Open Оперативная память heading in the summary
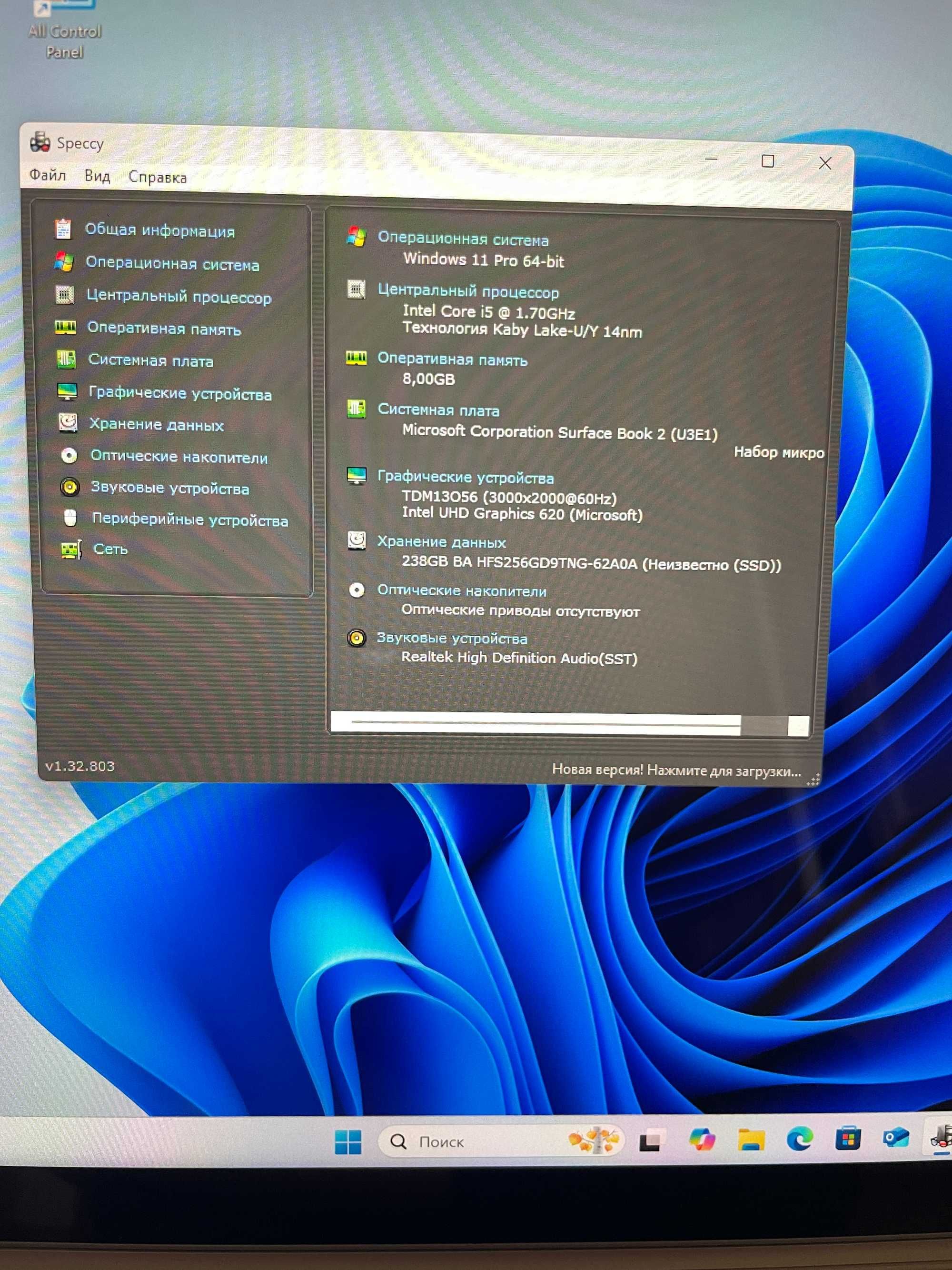The width and height of the screenshot is (952, 1270). click(452, 359)
